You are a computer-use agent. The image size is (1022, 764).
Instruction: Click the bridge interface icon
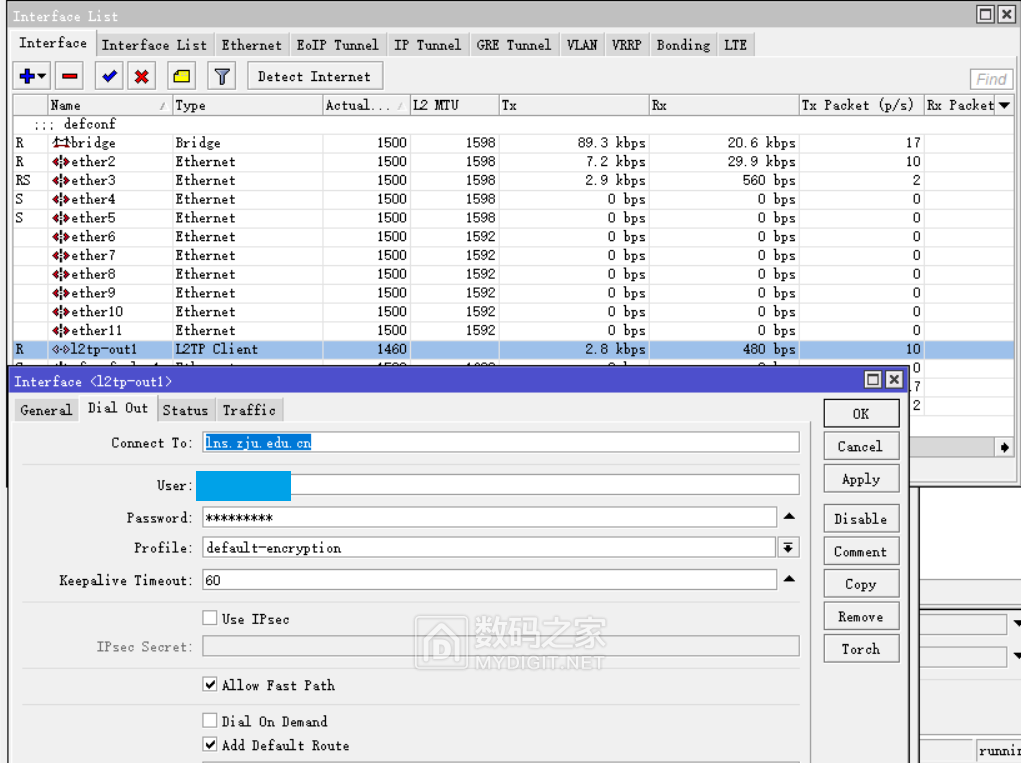click(61, 142)
